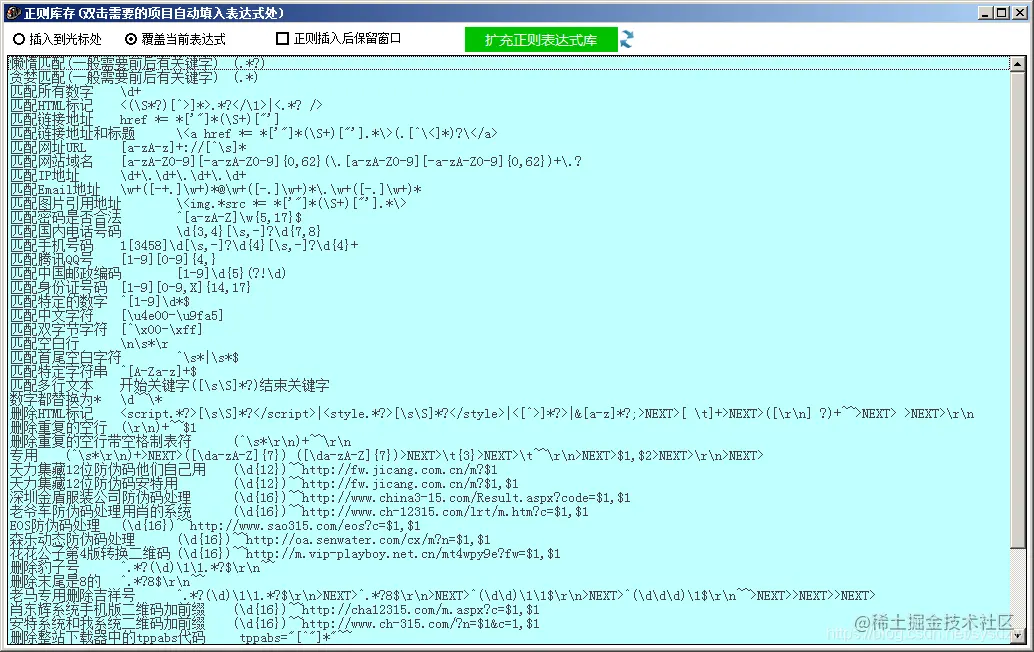This screenshot has height=652, width=1034.
Task: Select the 肖东辉系统手机版二维码加前缀 row
Action: coord(508,610)
